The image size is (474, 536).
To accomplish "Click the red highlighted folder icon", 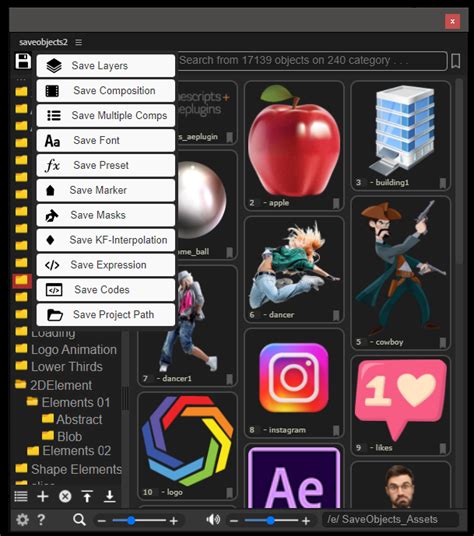I will [x=22, y=281].
